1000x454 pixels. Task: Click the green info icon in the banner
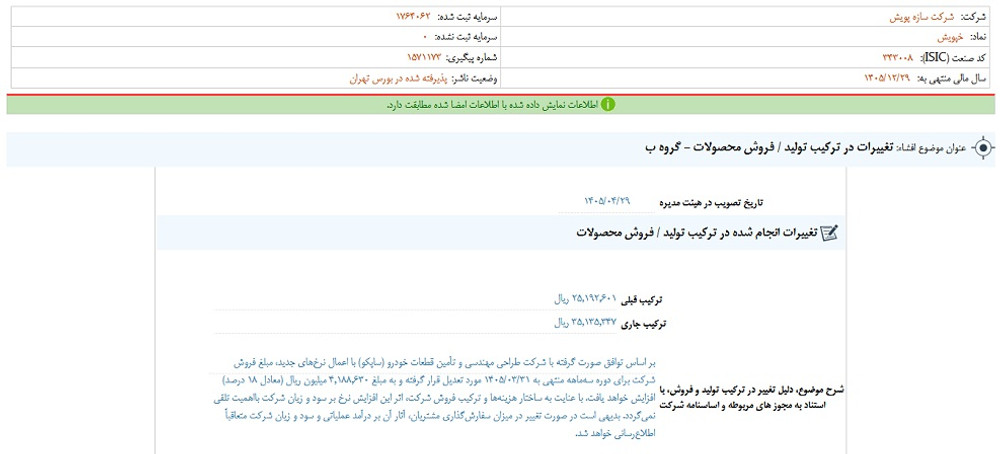point(608,104)
